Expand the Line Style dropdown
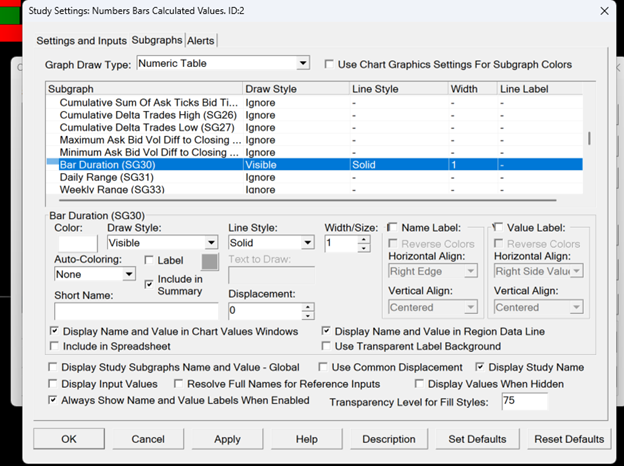The image size is (624, 466). (306, 243)
